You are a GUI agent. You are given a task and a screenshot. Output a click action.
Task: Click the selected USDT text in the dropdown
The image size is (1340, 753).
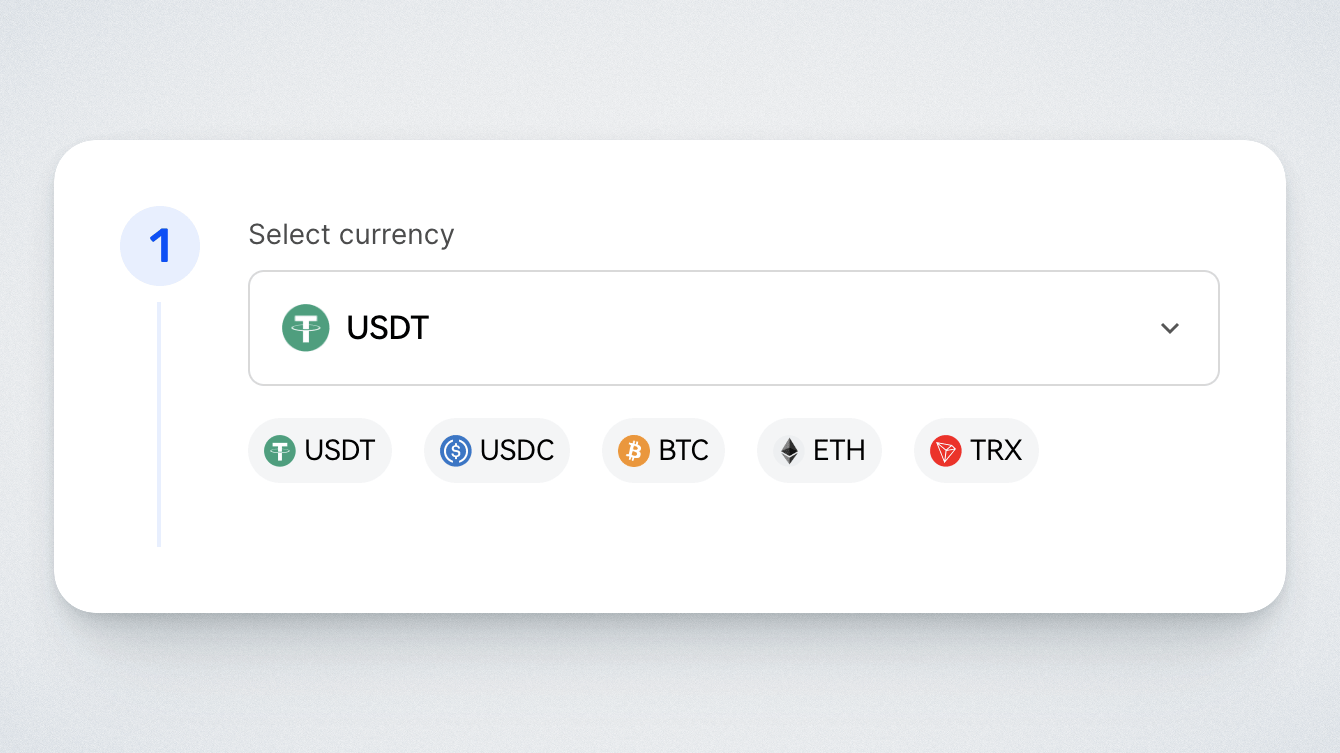(x=388, y=328)
